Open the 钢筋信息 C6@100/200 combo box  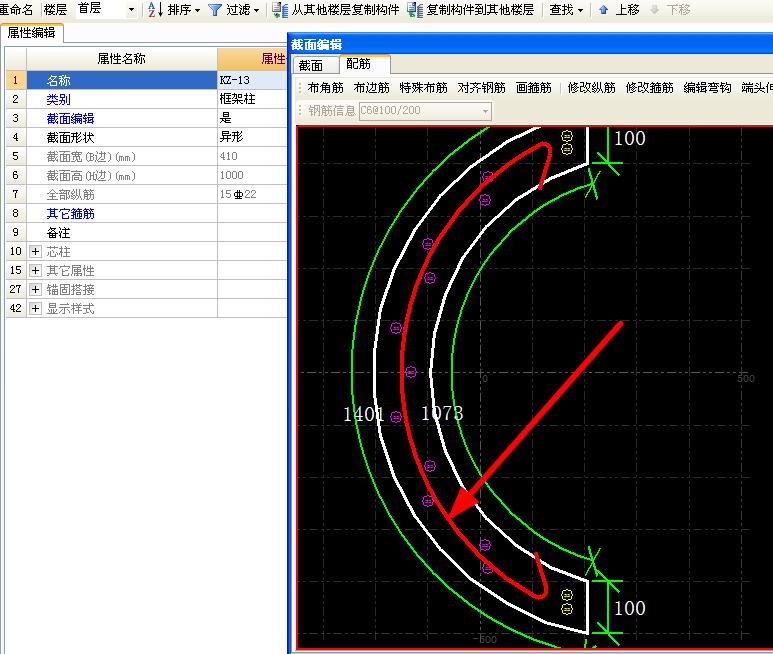coord(425,110)
